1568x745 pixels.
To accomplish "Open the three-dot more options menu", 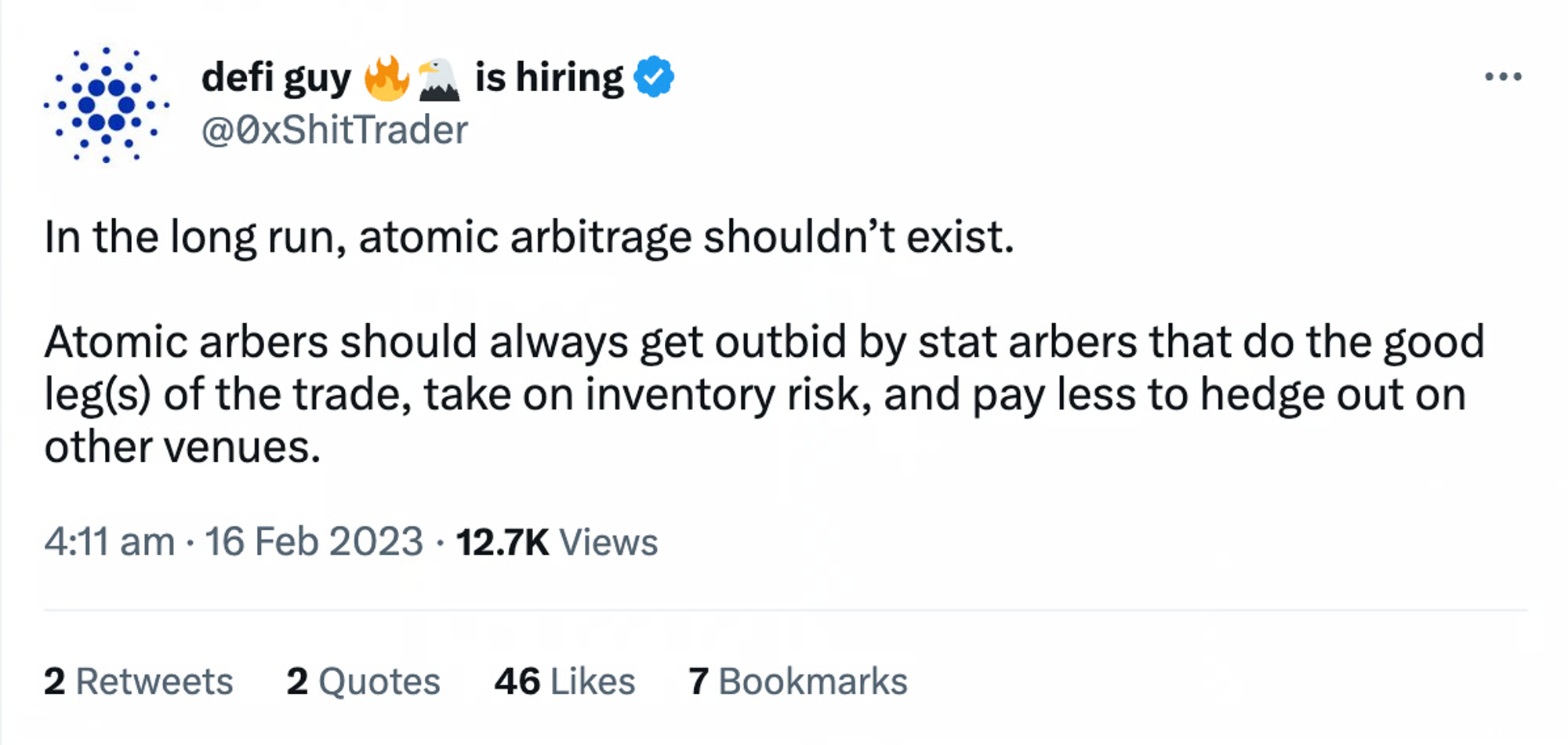I will click(x=1502, y=77).
